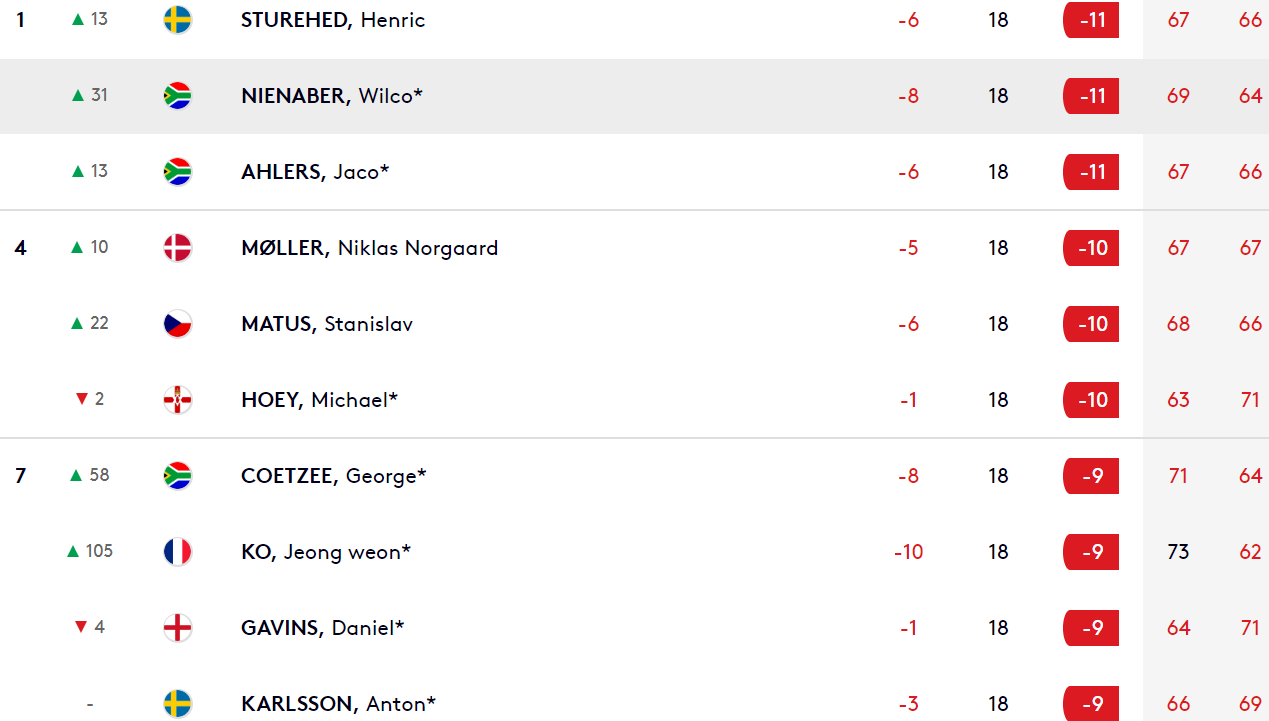Click the Swedish flag beside Karlsson

pos(177,704)
